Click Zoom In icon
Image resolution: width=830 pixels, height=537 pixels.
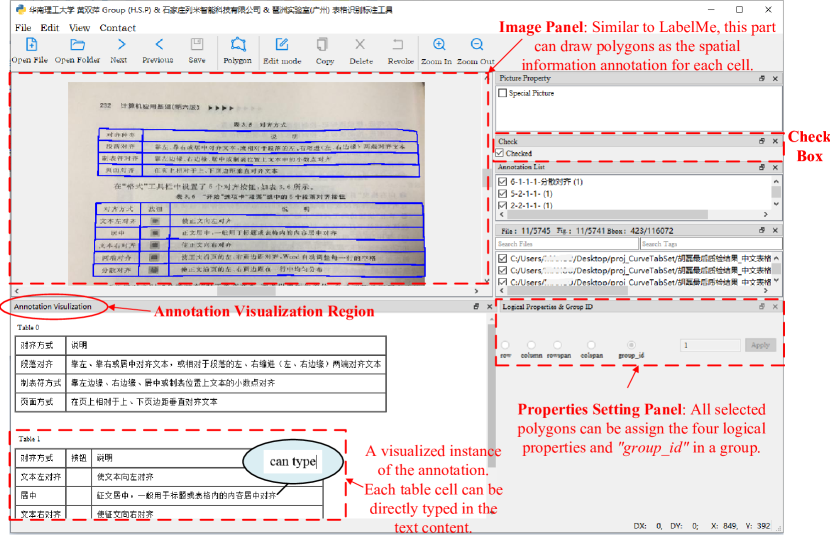[x=439, y=44]
